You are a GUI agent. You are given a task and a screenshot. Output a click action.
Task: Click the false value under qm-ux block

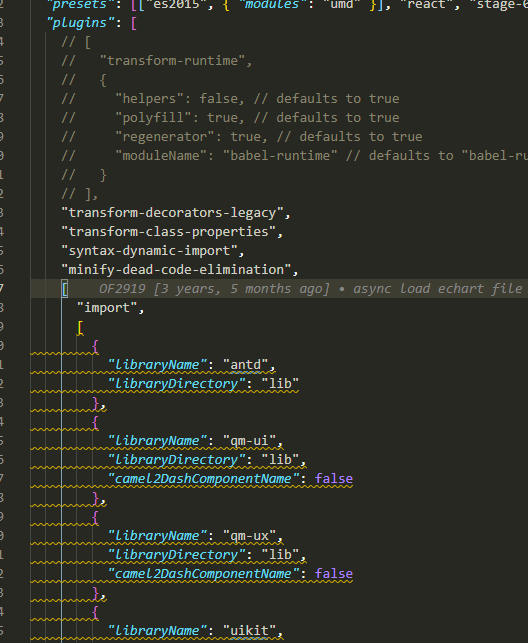tap(334, 573)
